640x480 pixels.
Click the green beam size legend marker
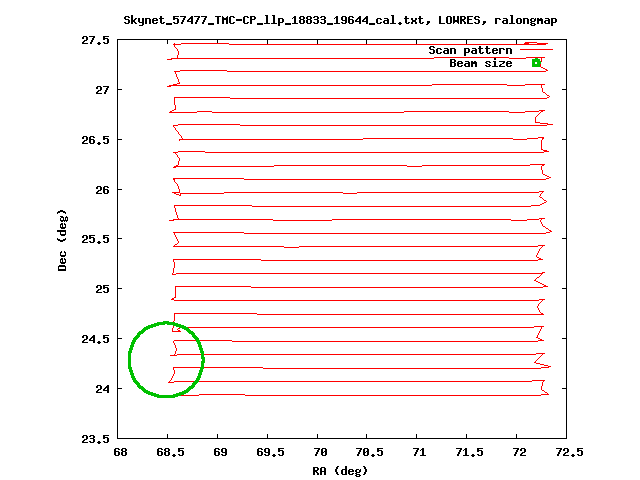click(x=536, y=63)
